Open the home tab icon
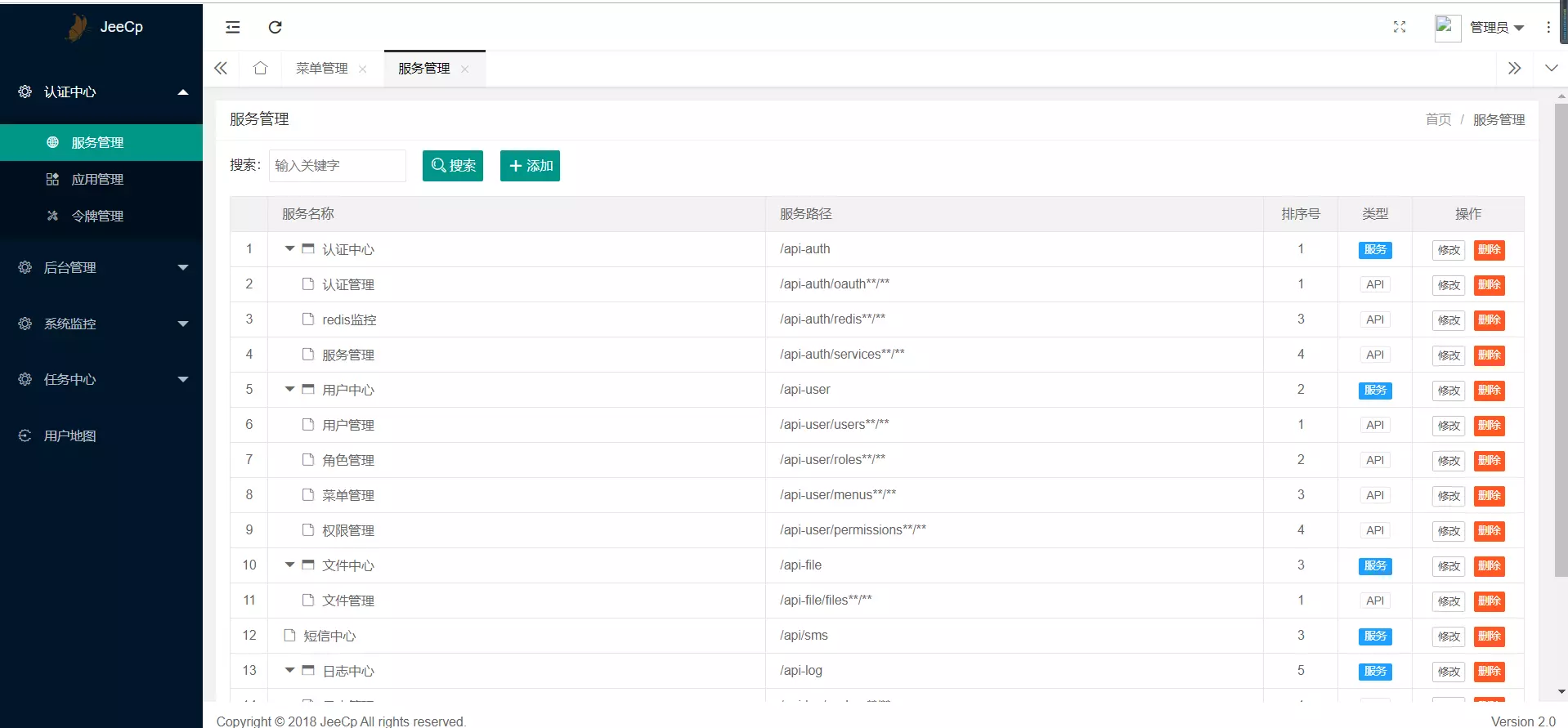 click(260, 68)
